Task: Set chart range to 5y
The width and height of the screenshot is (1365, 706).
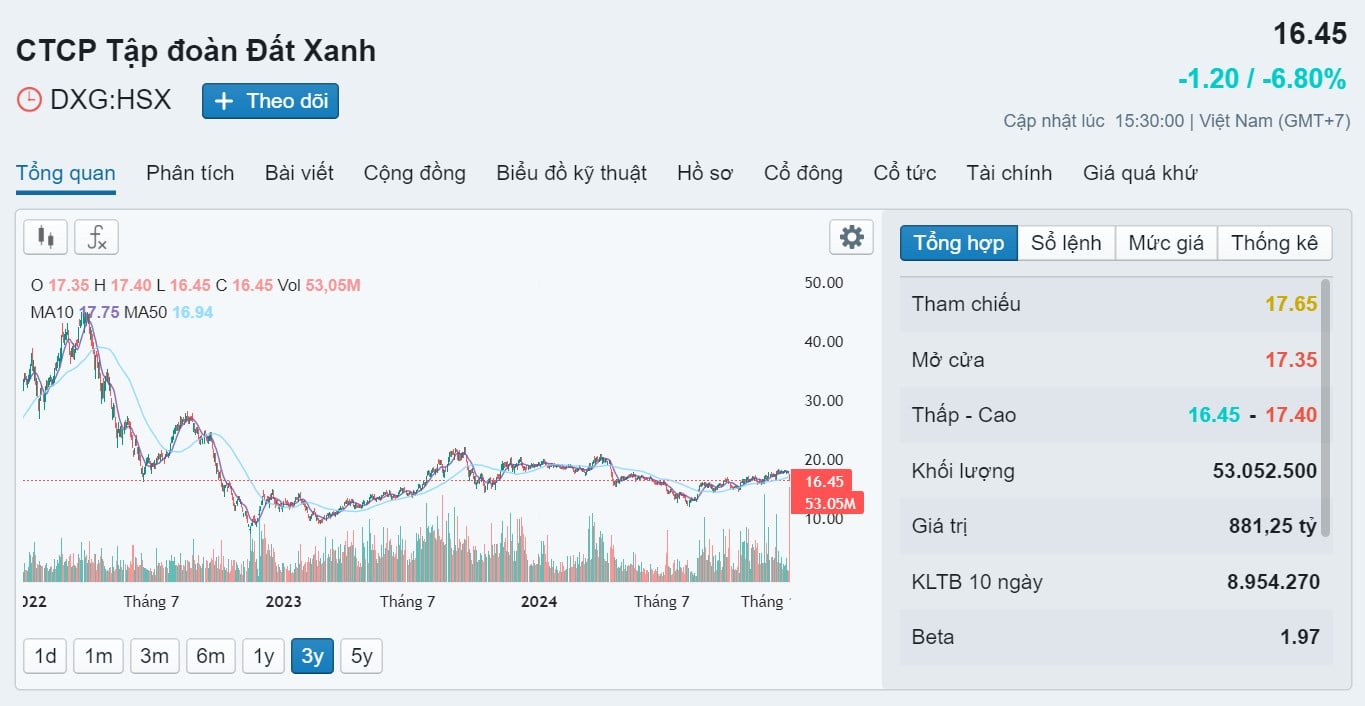Action: tap(362, 656)
